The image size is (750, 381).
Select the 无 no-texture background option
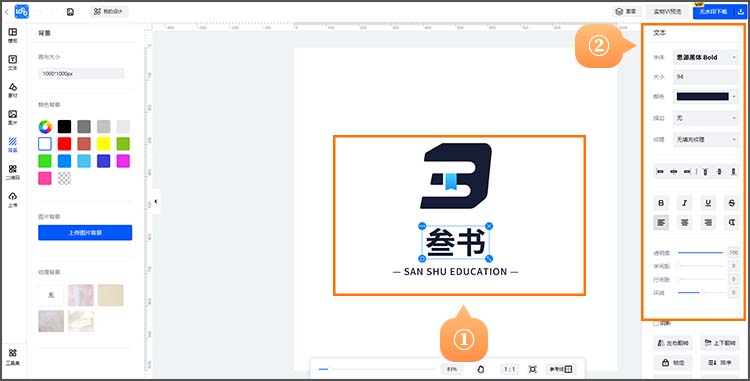click(51, 295)
